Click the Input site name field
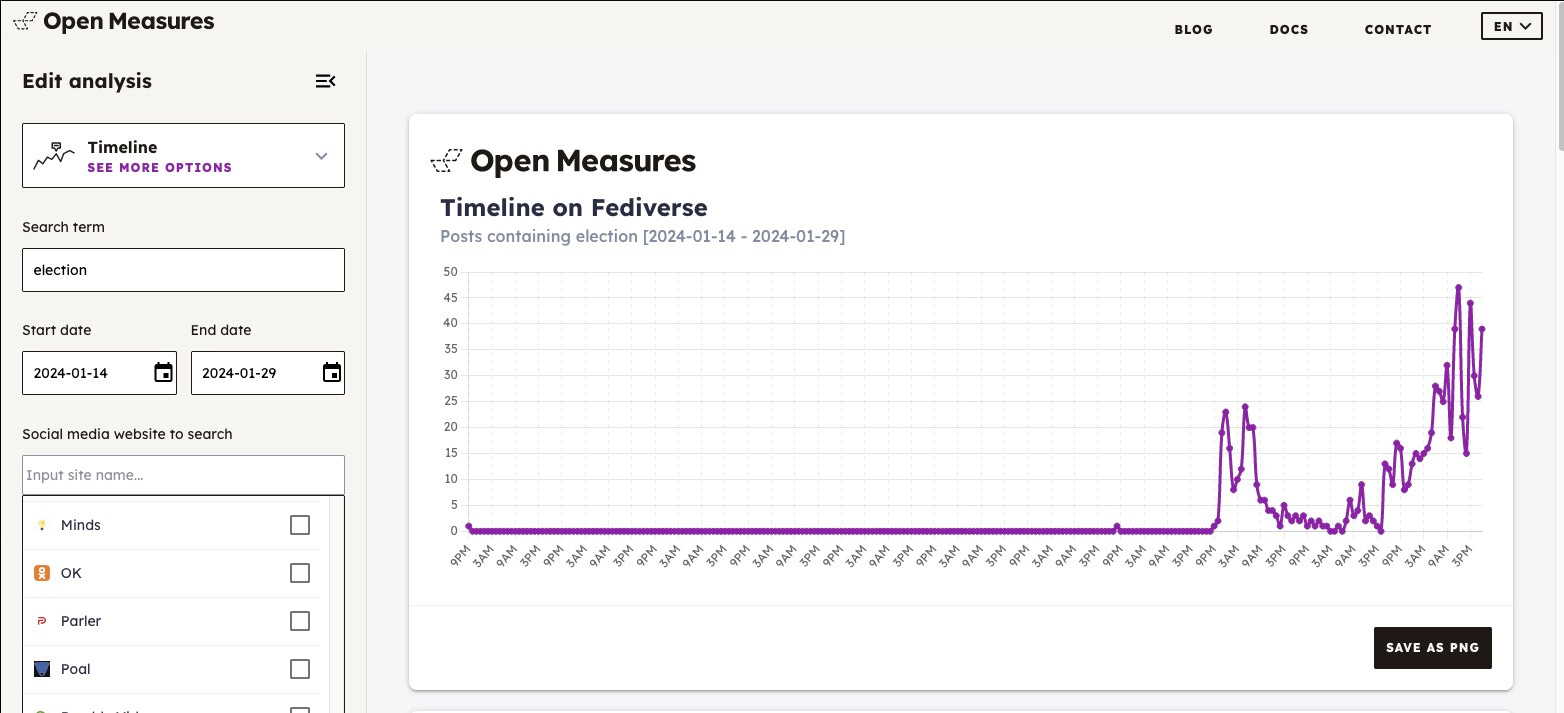 click(x=183, y=475)
